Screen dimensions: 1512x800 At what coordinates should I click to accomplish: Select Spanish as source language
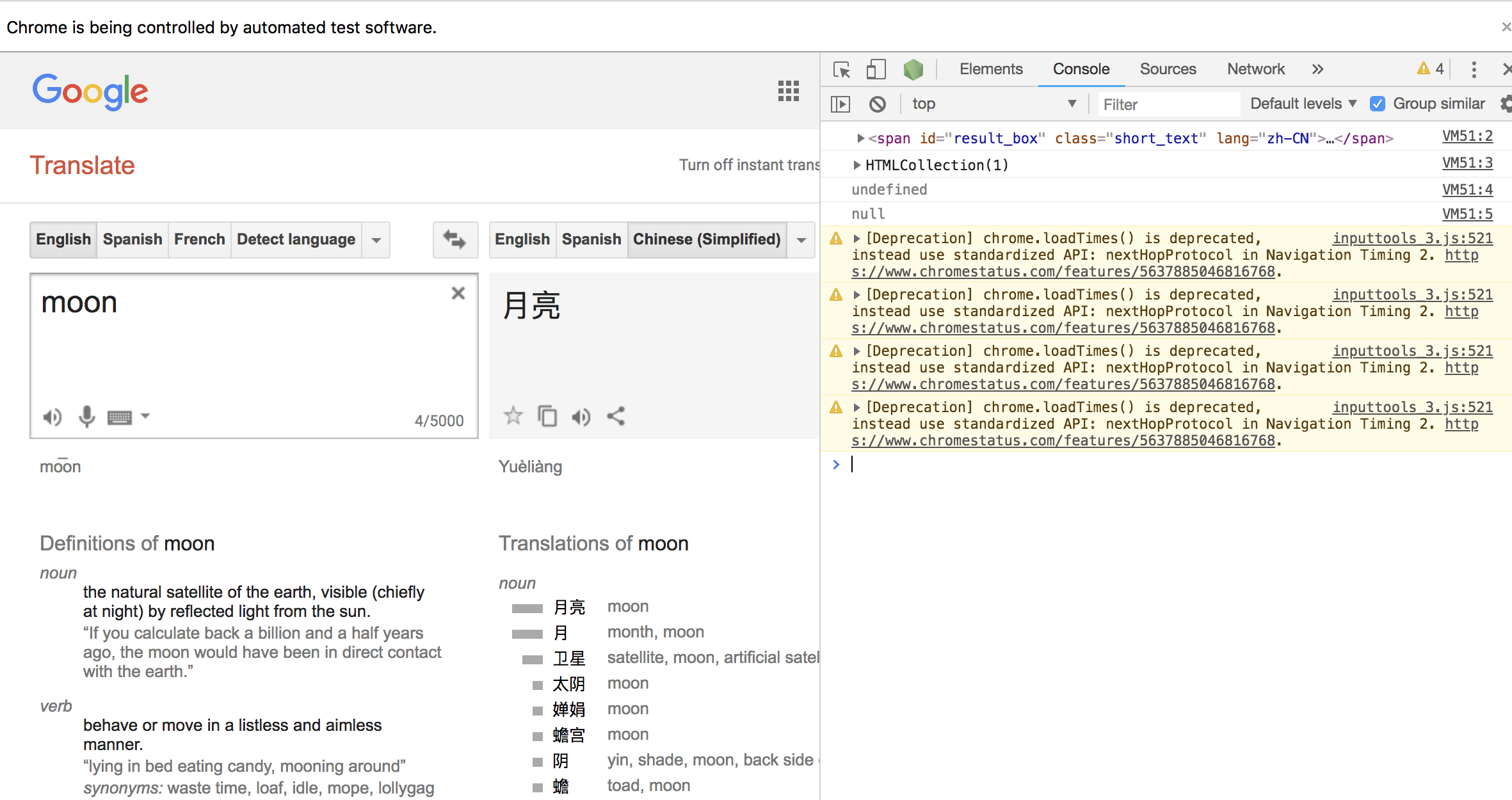(x=133, y=239)
